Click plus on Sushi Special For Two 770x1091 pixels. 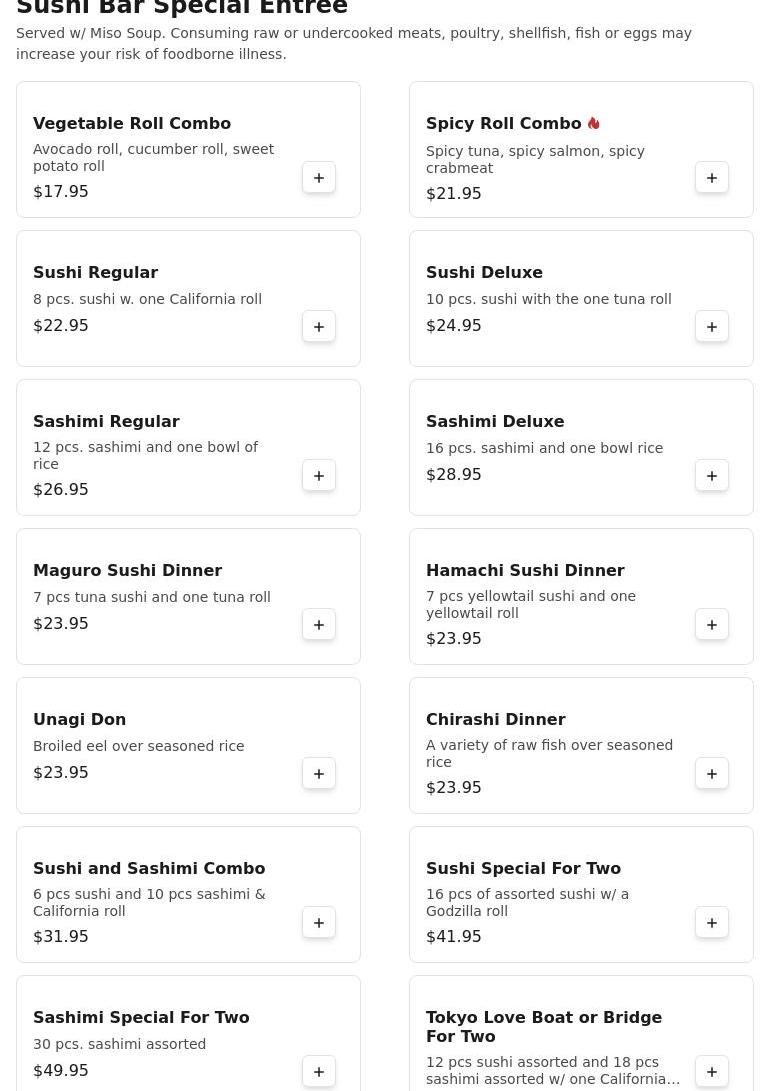click(712, 923)
